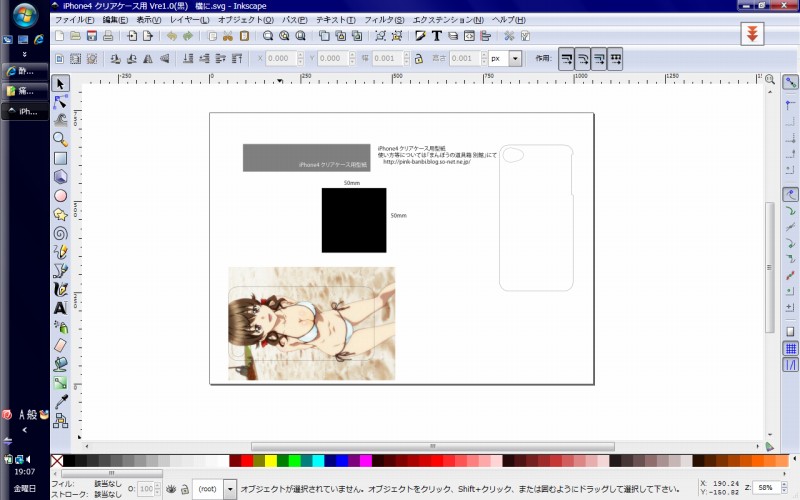Click the Redo arrow icon
This screenshot has height=500, width=800.
[x=188, y=36]
